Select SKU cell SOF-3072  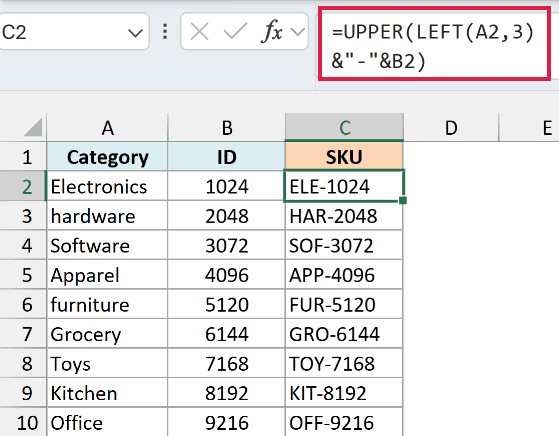[x=344, y=245]
